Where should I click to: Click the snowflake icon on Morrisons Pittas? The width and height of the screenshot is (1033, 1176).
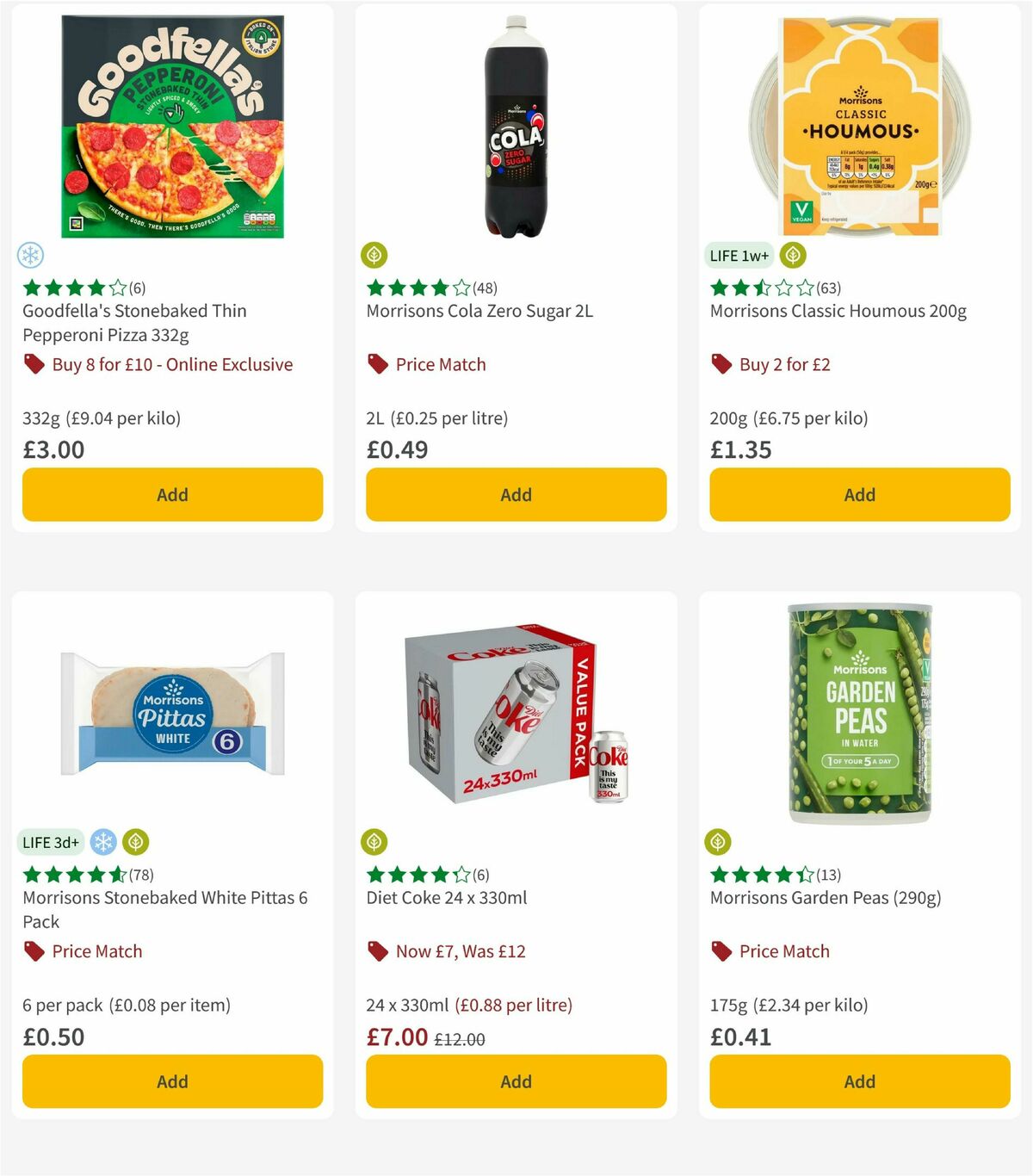coord(104,842)
